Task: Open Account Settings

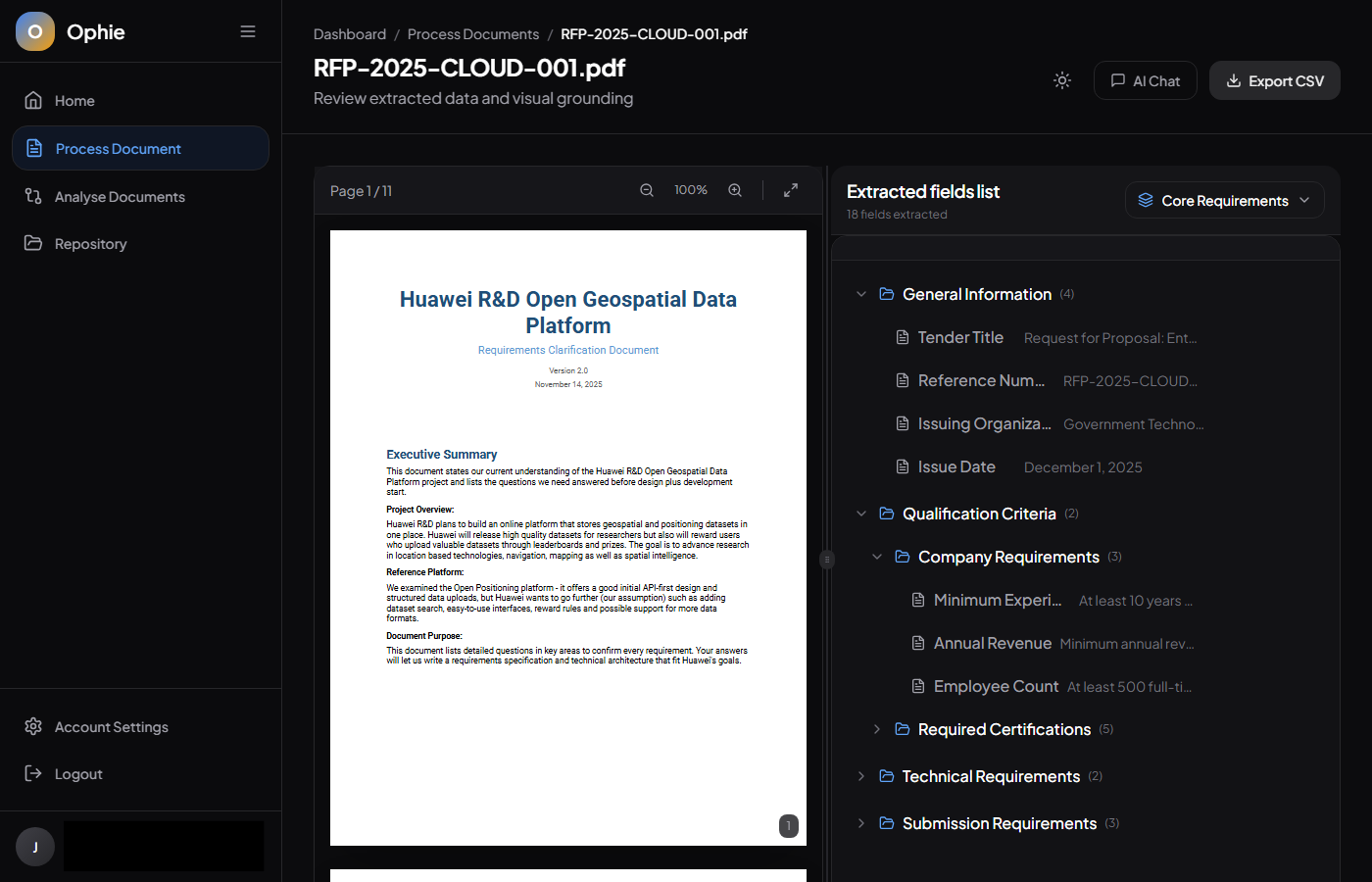Action: pos(140,726)
